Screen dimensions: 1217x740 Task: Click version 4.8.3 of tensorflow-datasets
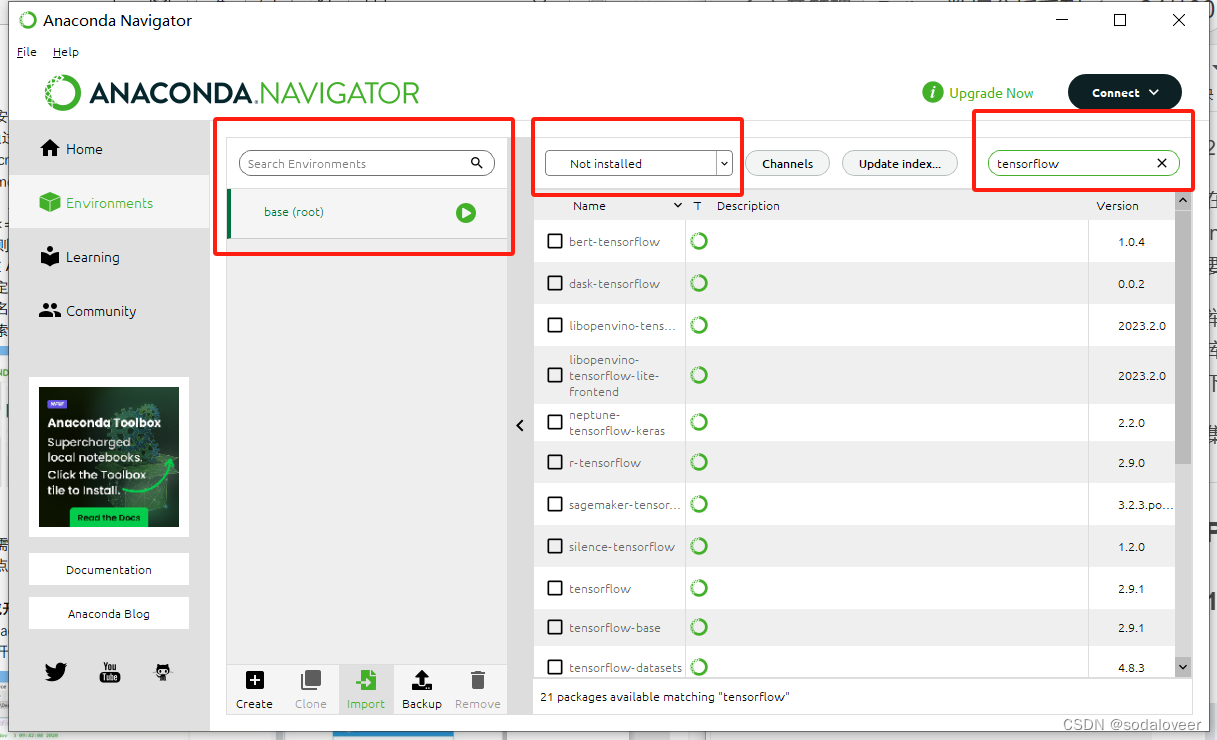[x=1132, y=667]
